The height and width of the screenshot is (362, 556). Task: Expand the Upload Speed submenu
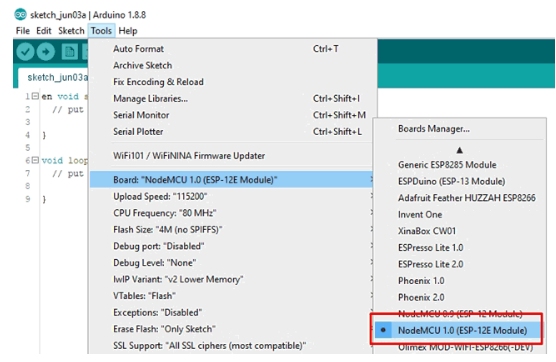(x=231, y=196)
